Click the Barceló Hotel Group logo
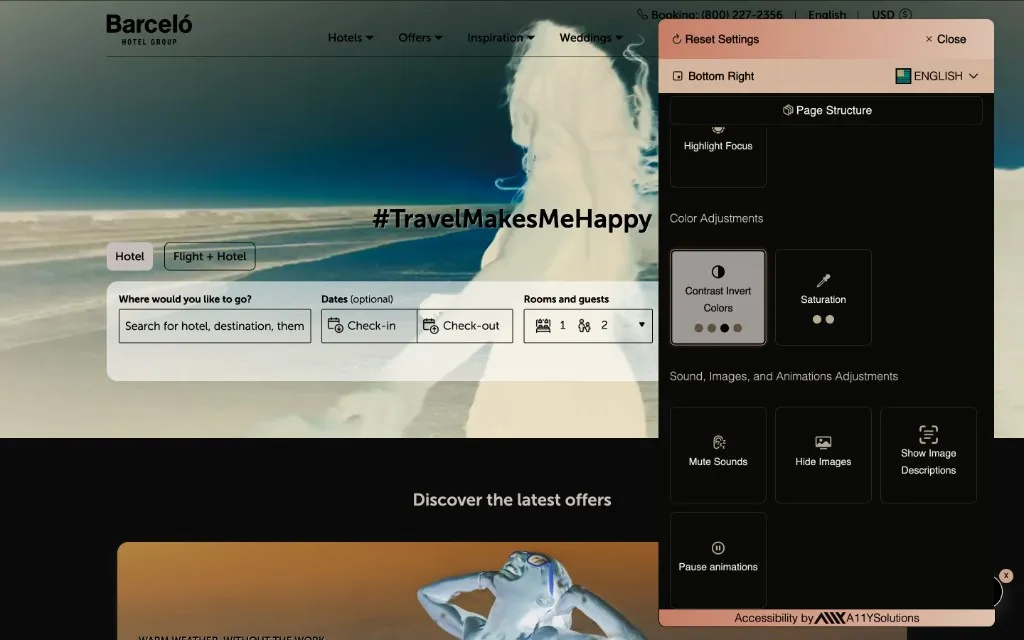 pyautogui.click(x=149, y=29)
